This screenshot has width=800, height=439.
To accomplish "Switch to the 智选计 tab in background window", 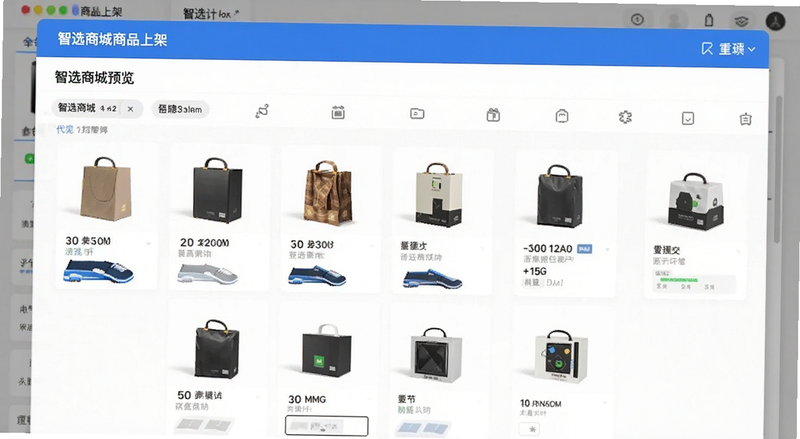I will pyautogui.click(x=211, y=14).
